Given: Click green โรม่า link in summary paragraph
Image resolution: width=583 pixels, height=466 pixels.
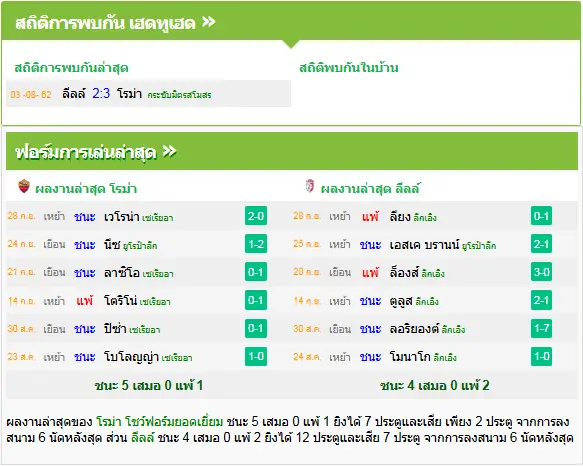Looking at the screenshot, I should tap(109, 422).
